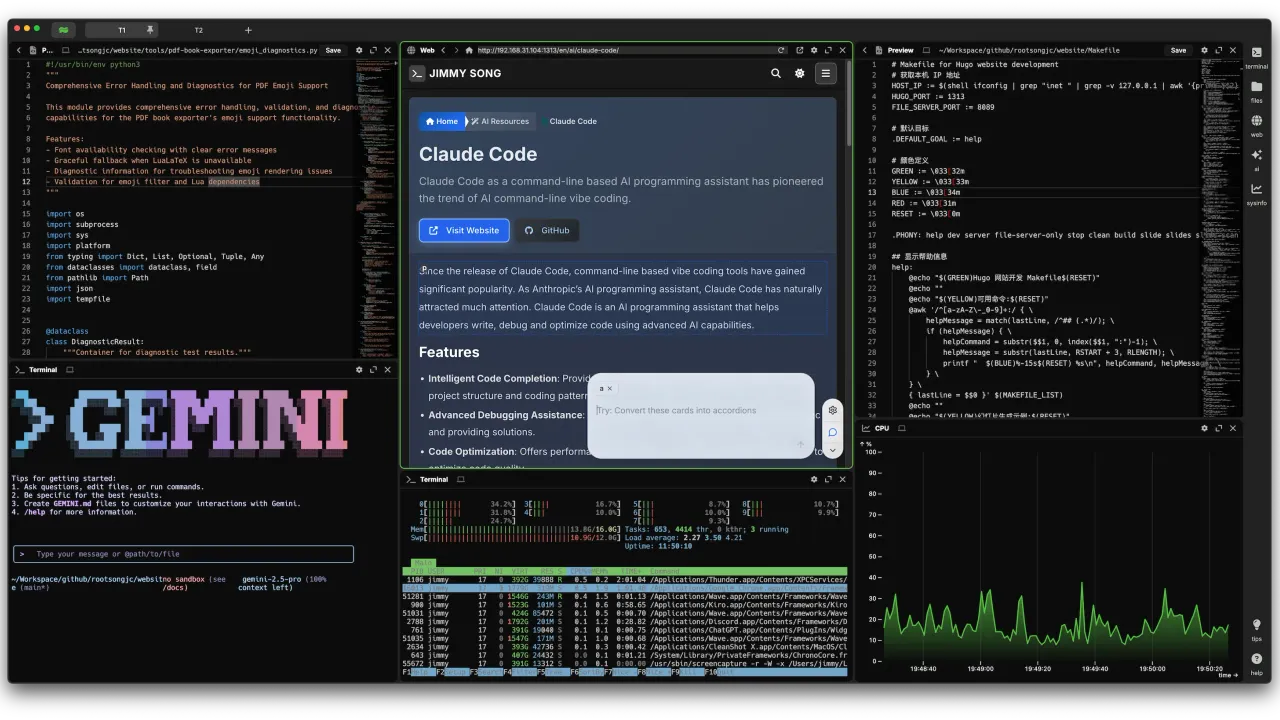This screenshot has width=1280, height=720.
Task: Save the Makefile
Action: point(1179,50)
